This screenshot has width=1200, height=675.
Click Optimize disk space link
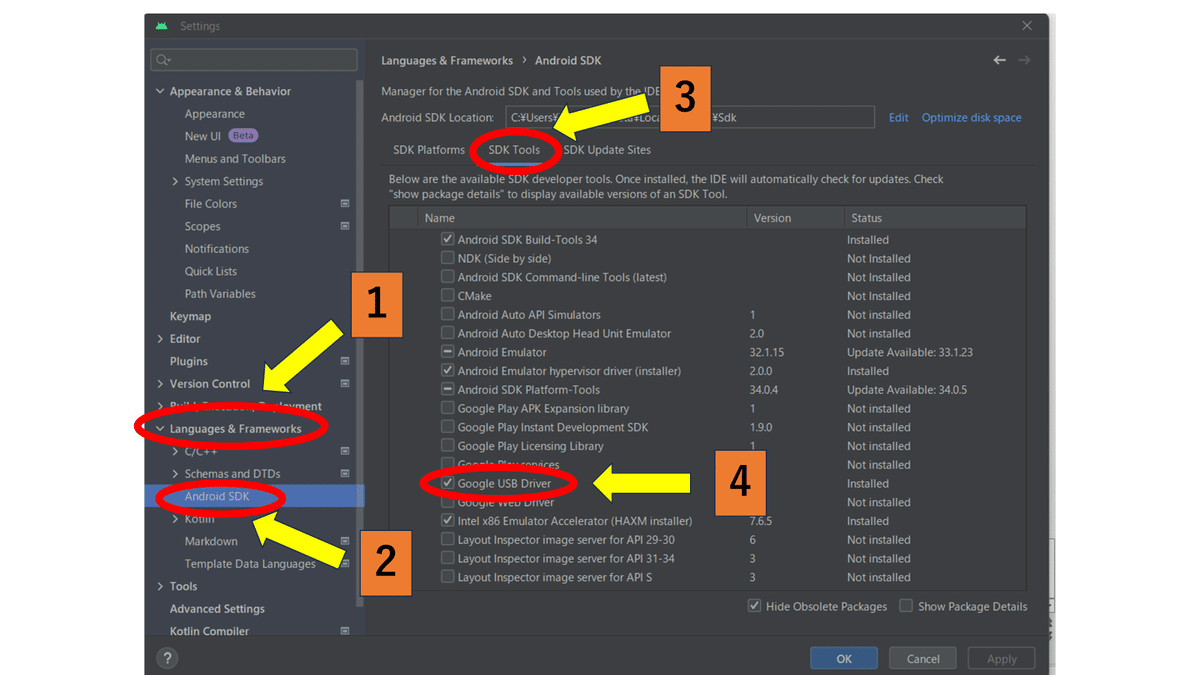coord(972,117)
